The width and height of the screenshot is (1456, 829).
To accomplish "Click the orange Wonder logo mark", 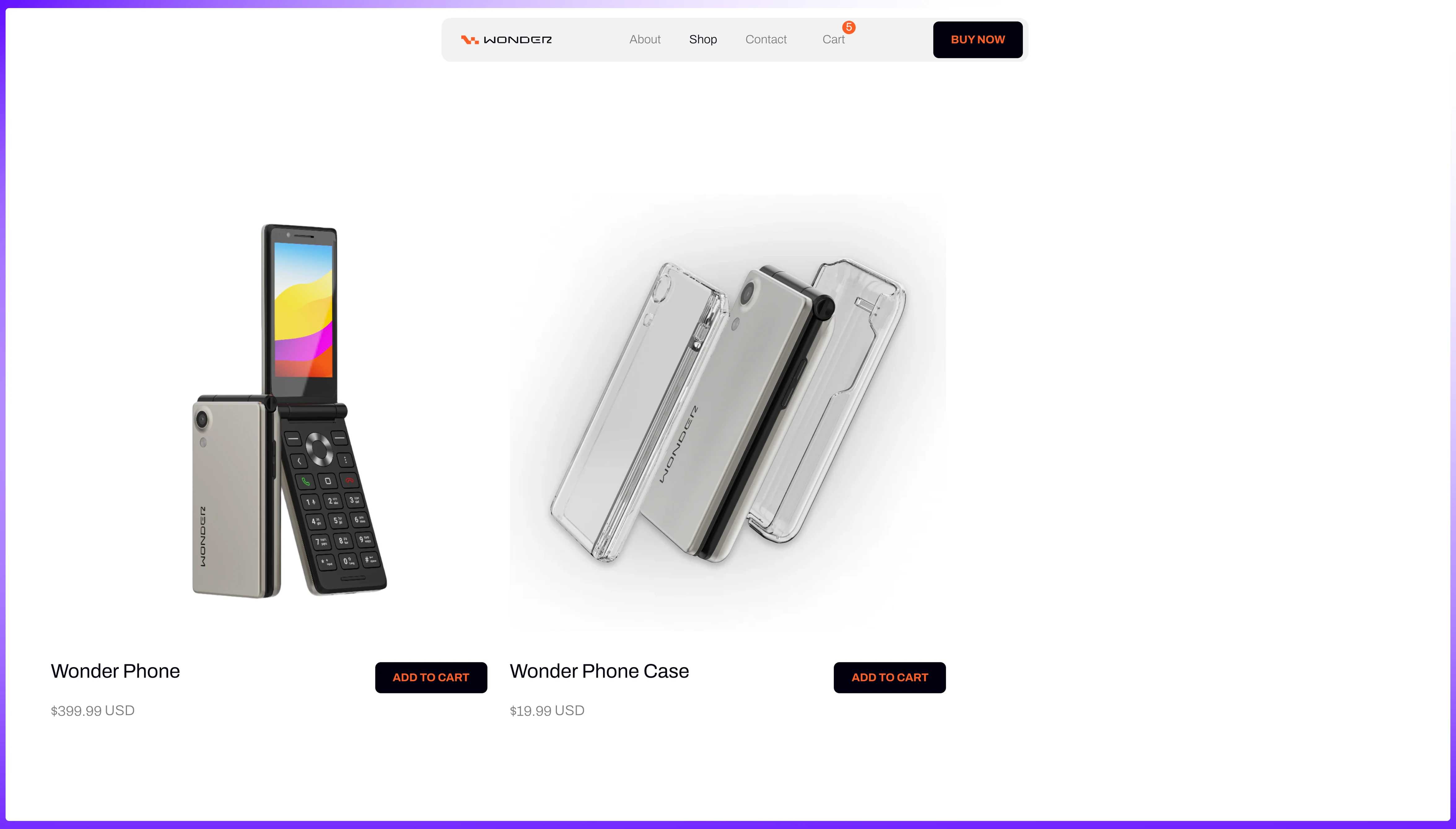I will click(x=470, y=40).
